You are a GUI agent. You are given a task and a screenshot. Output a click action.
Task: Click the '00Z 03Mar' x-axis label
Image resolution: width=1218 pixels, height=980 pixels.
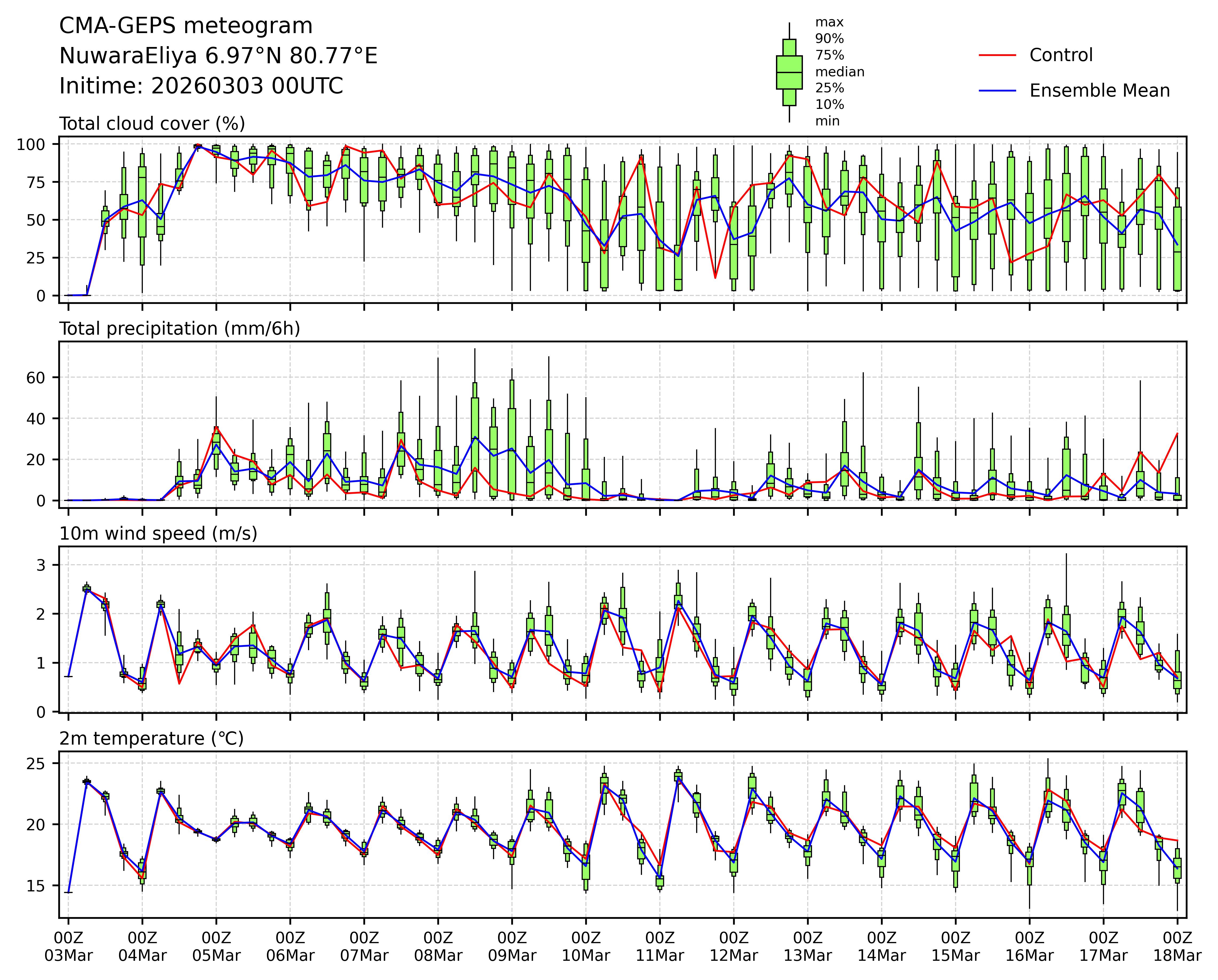pos(68,947)
